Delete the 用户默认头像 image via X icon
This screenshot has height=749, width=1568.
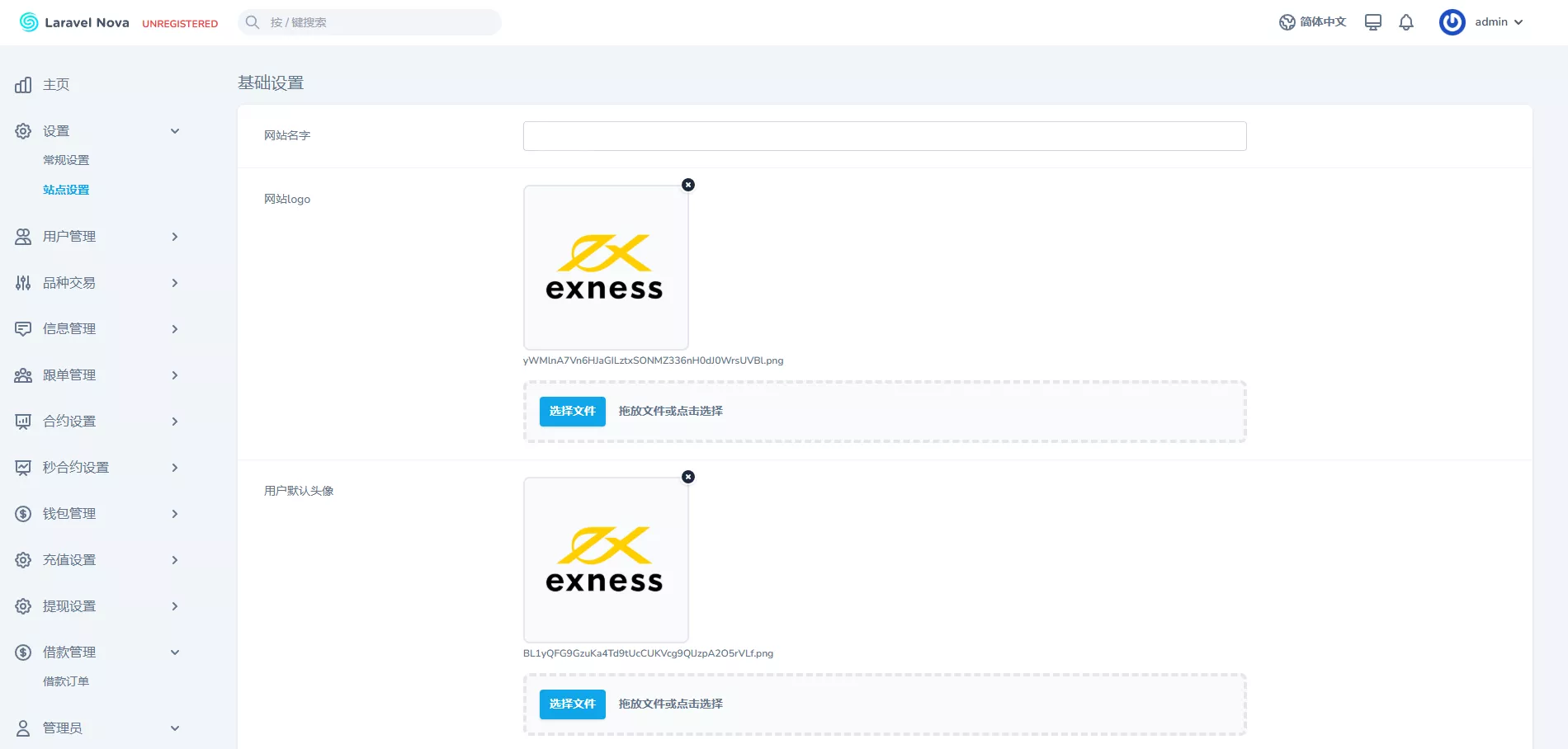[x=688, y=477]
